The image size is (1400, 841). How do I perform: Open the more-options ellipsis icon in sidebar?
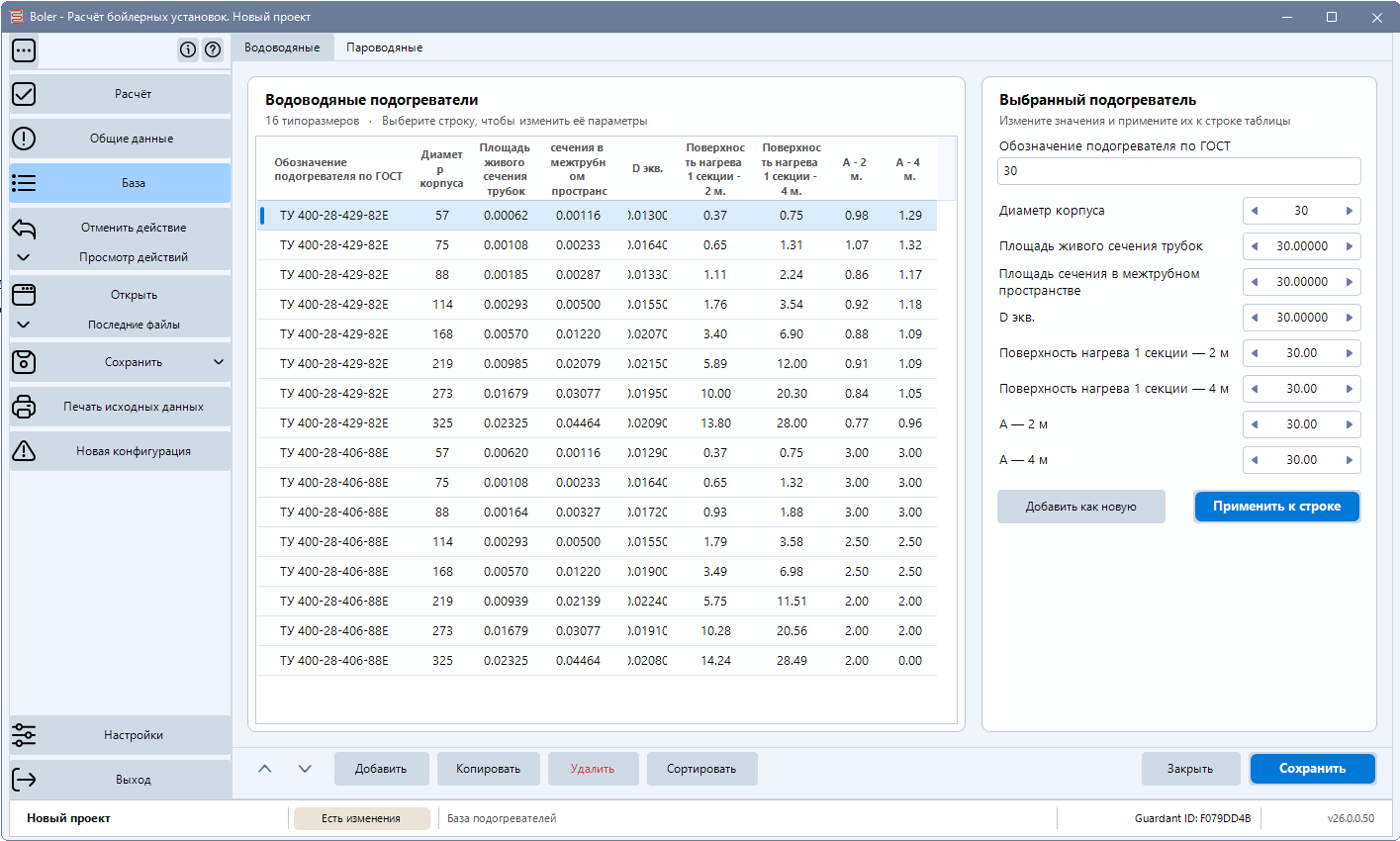click(x=24, y=50)
